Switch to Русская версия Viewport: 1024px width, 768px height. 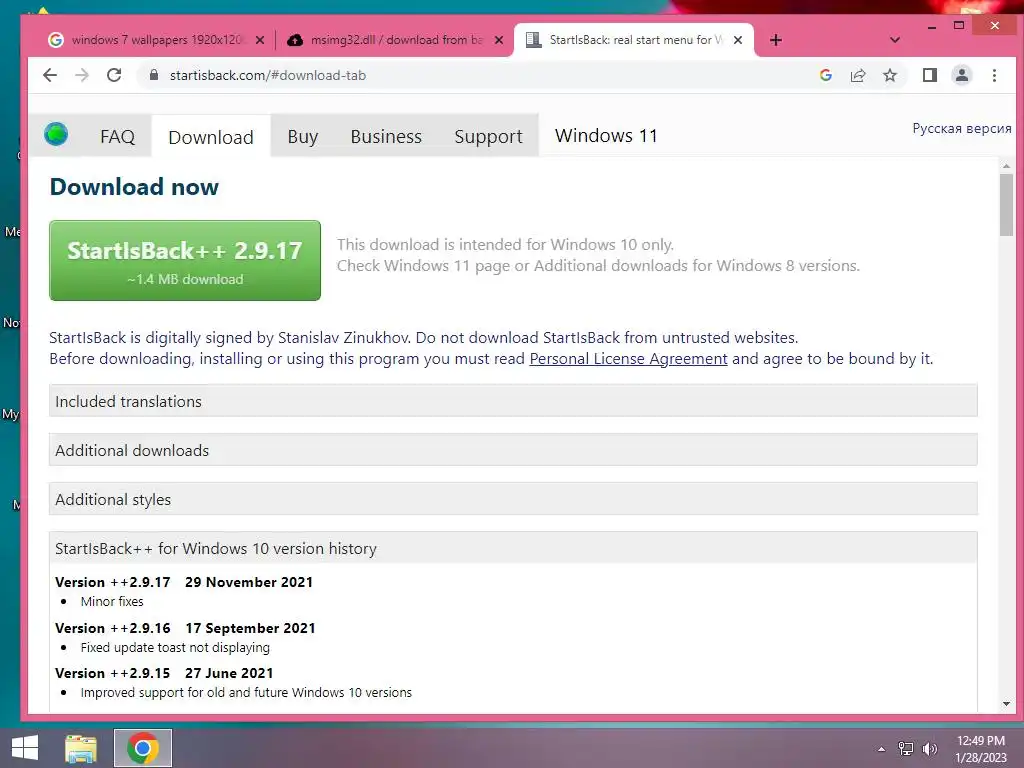[x=961, y=128]
